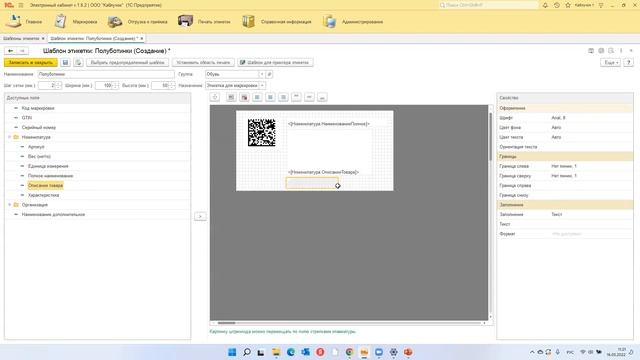Select the ОписаниеТовара text on the label

(x=323, y=172)
